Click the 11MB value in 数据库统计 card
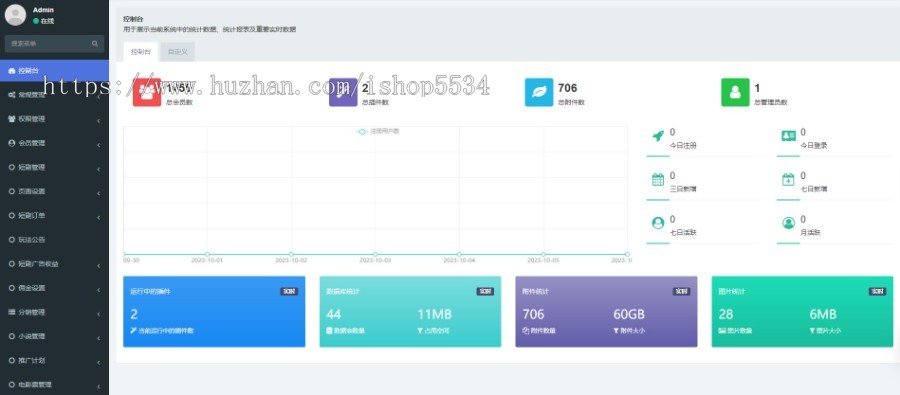Image resolution: width=900 pixels, height=395 pixels. pos(434,314)
